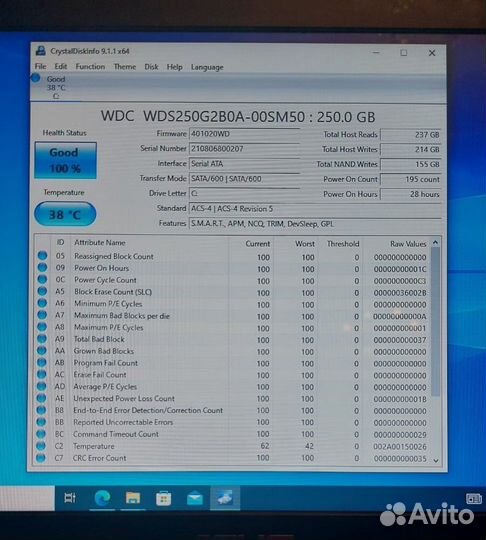
Task: Open the File menu
Action: 40,66
